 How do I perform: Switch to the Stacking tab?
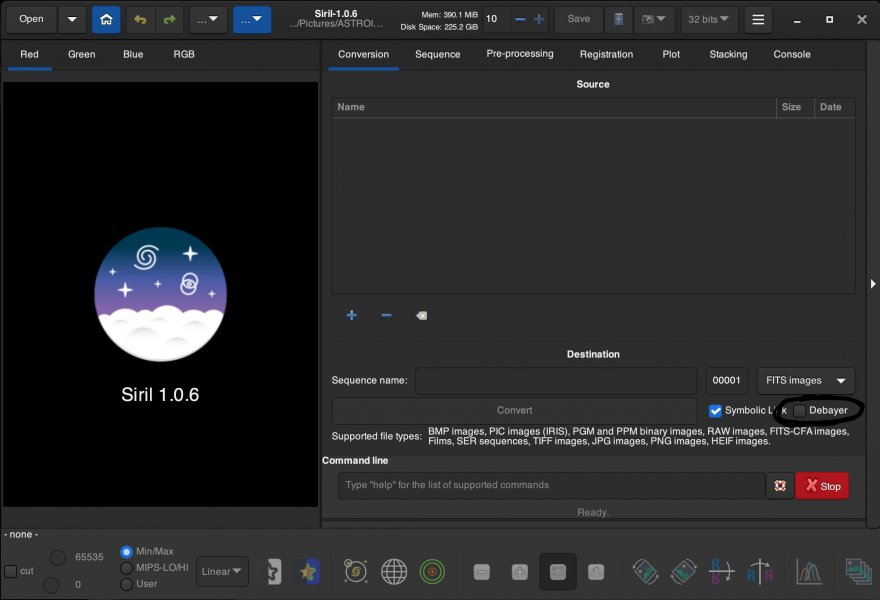728,54
